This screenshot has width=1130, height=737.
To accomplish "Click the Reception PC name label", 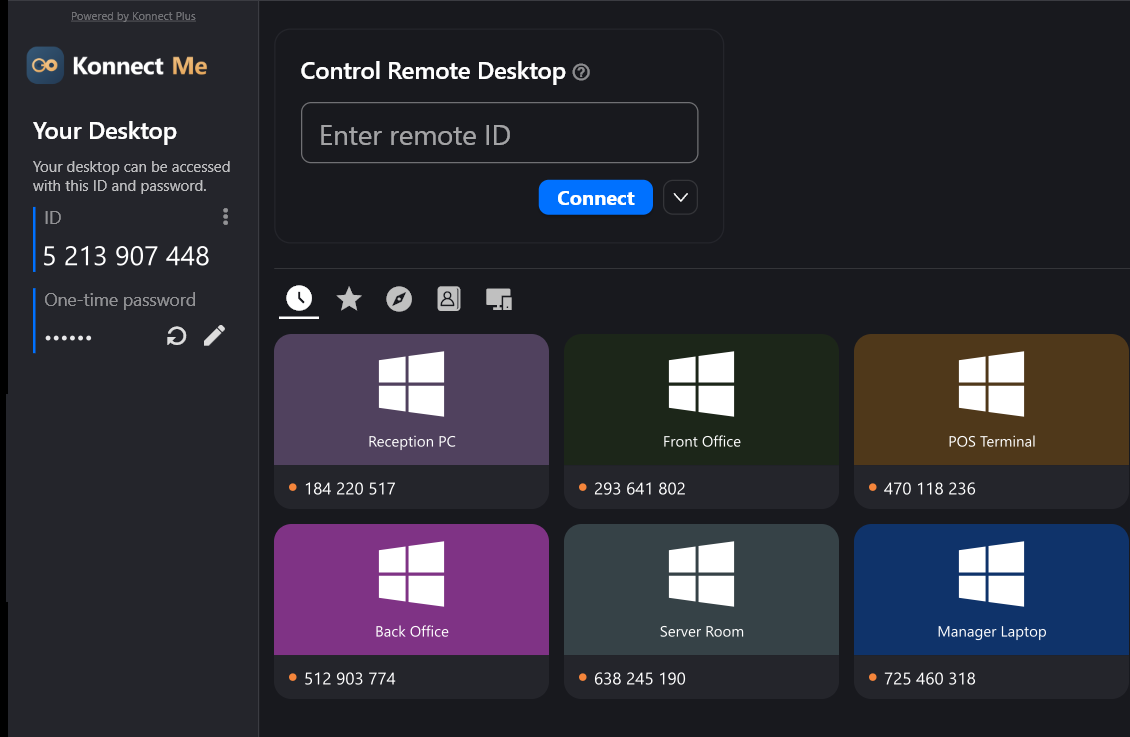I will (x=411, y=442).
